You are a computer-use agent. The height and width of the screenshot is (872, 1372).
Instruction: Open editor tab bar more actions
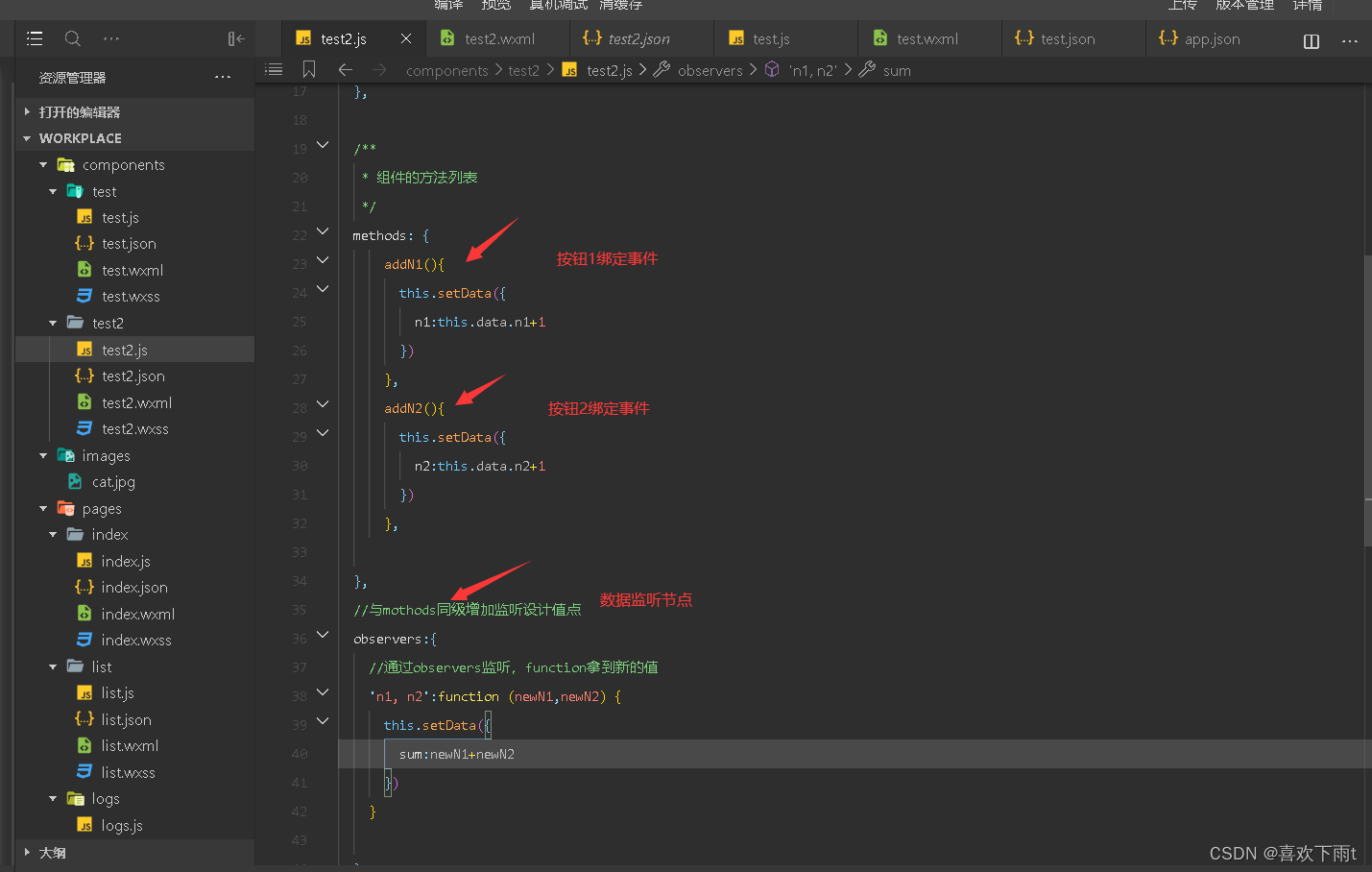(1350, 41)
